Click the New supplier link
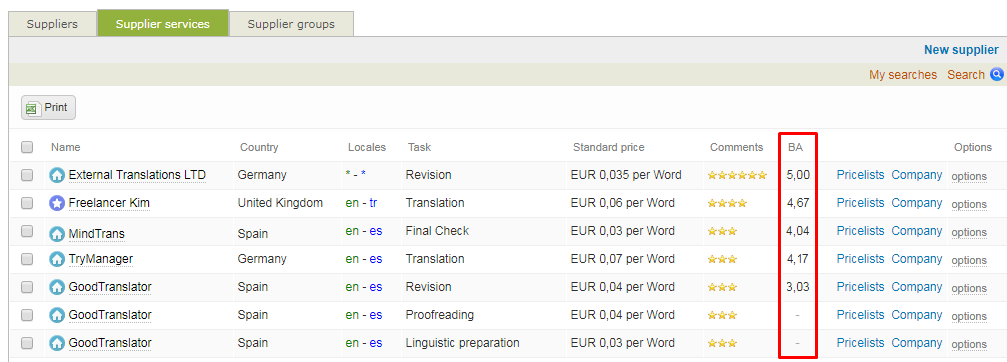This screenshot has width=1007, height=362. (x=961, y=49)
